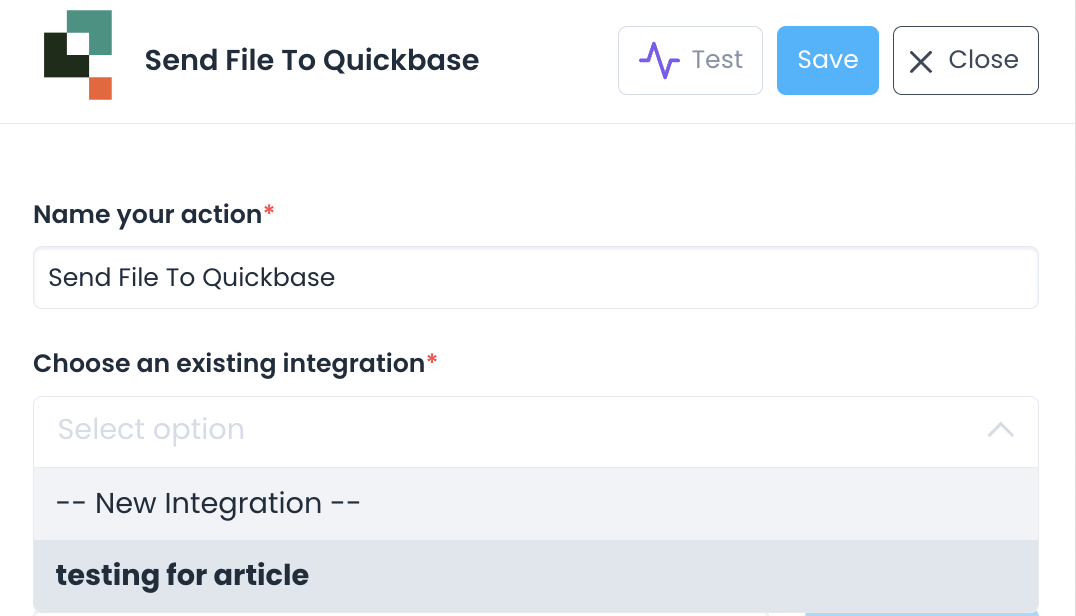Image resolution: width=1076 pixels, height=616 pixels.
Task: Click the "Name your action" label
Action: tap(147, 214)
